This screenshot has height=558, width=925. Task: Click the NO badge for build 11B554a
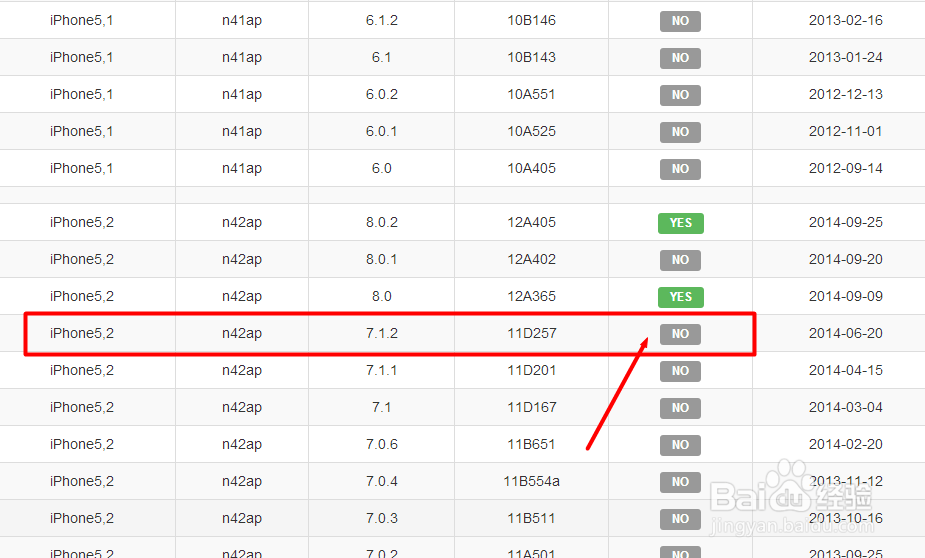click(x=680, y=482)
